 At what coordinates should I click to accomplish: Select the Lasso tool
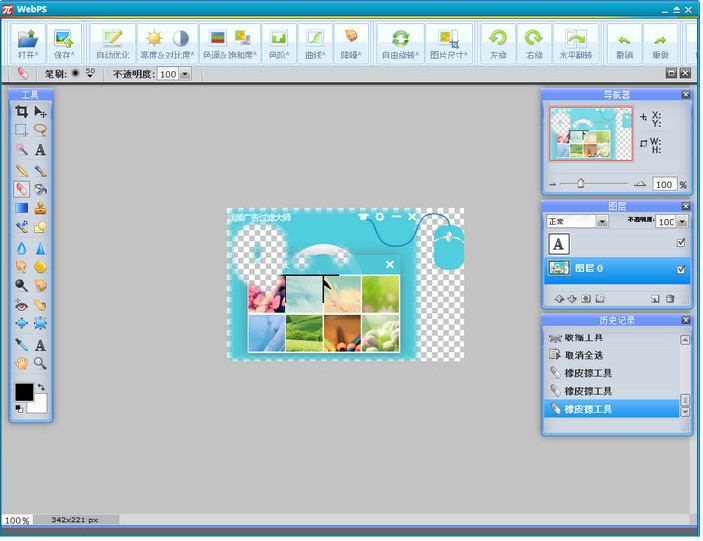coord(40,130)
